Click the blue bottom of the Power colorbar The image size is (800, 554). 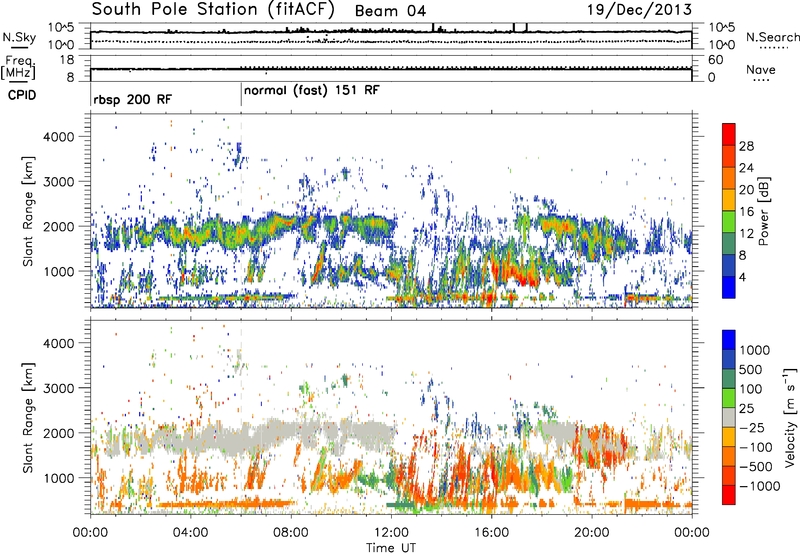729,287
